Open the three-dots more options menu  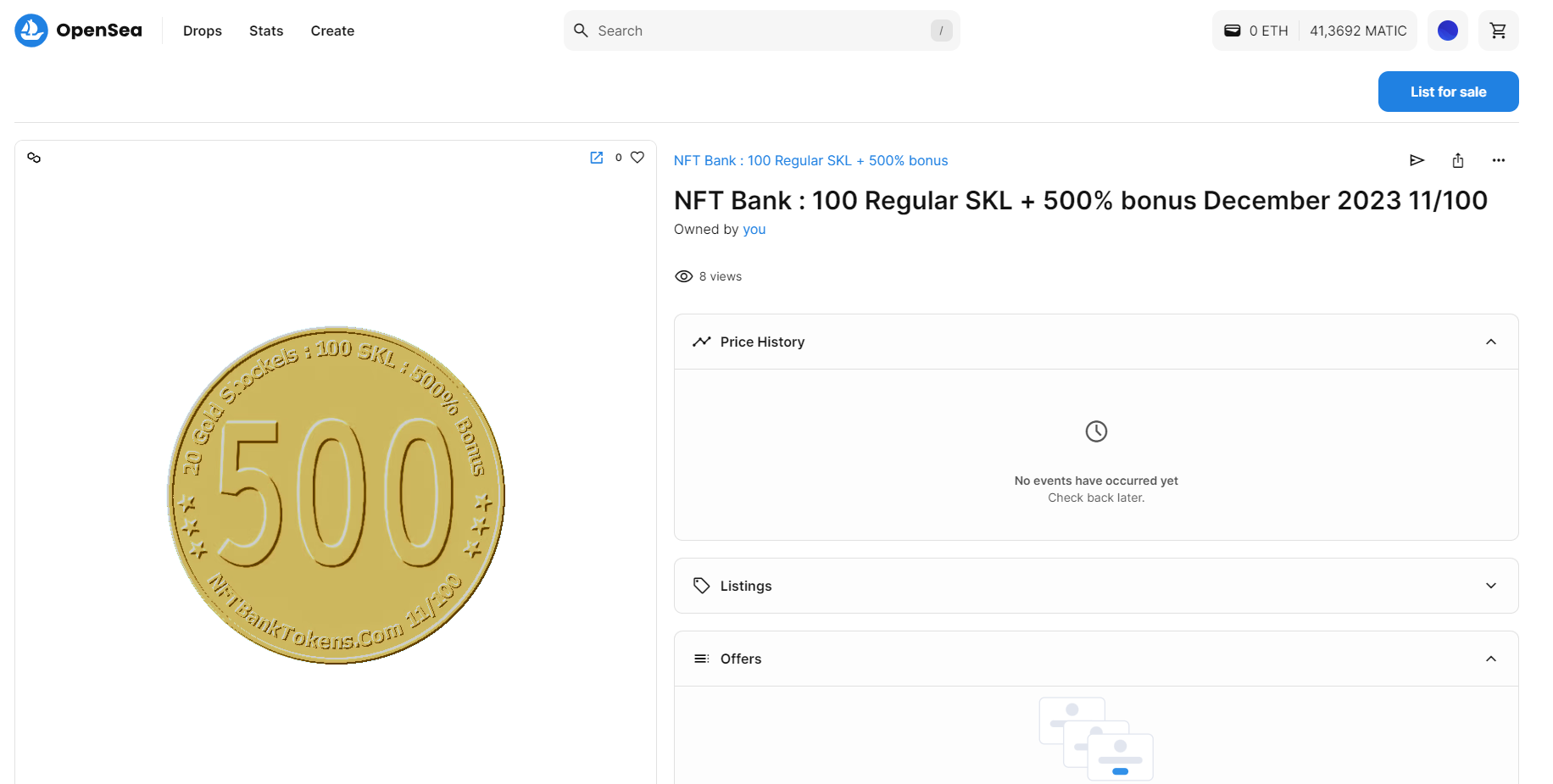tap(1499, 160)
